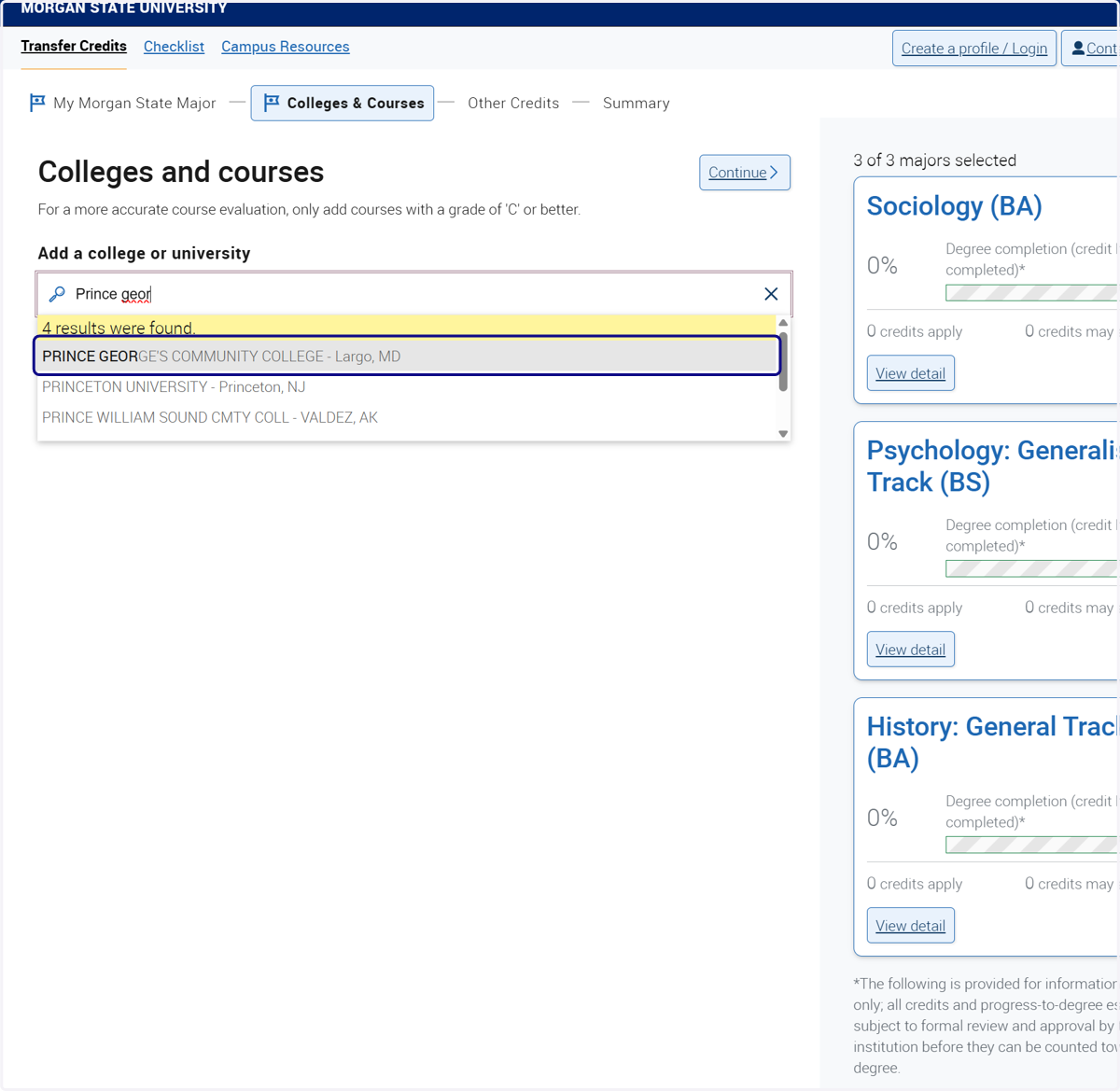1120x1091 pixels.
Task: Click the college search input field
Action: pyautogui.click(x=414, y=294)
